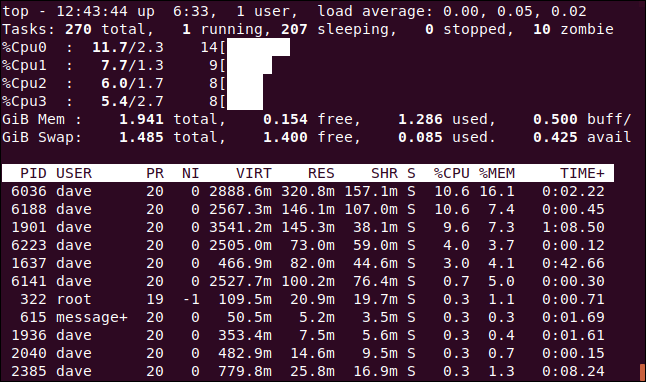The width and height of the screenshot is (646, 382).
Task: Select PID 6223 in the process list
Action: pyautogui.click(x=29, y=245)
